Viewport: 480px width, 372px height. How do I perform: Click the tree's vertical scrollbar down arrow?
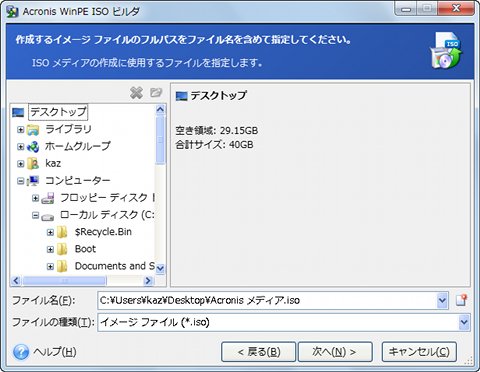[x=160, y=268]
